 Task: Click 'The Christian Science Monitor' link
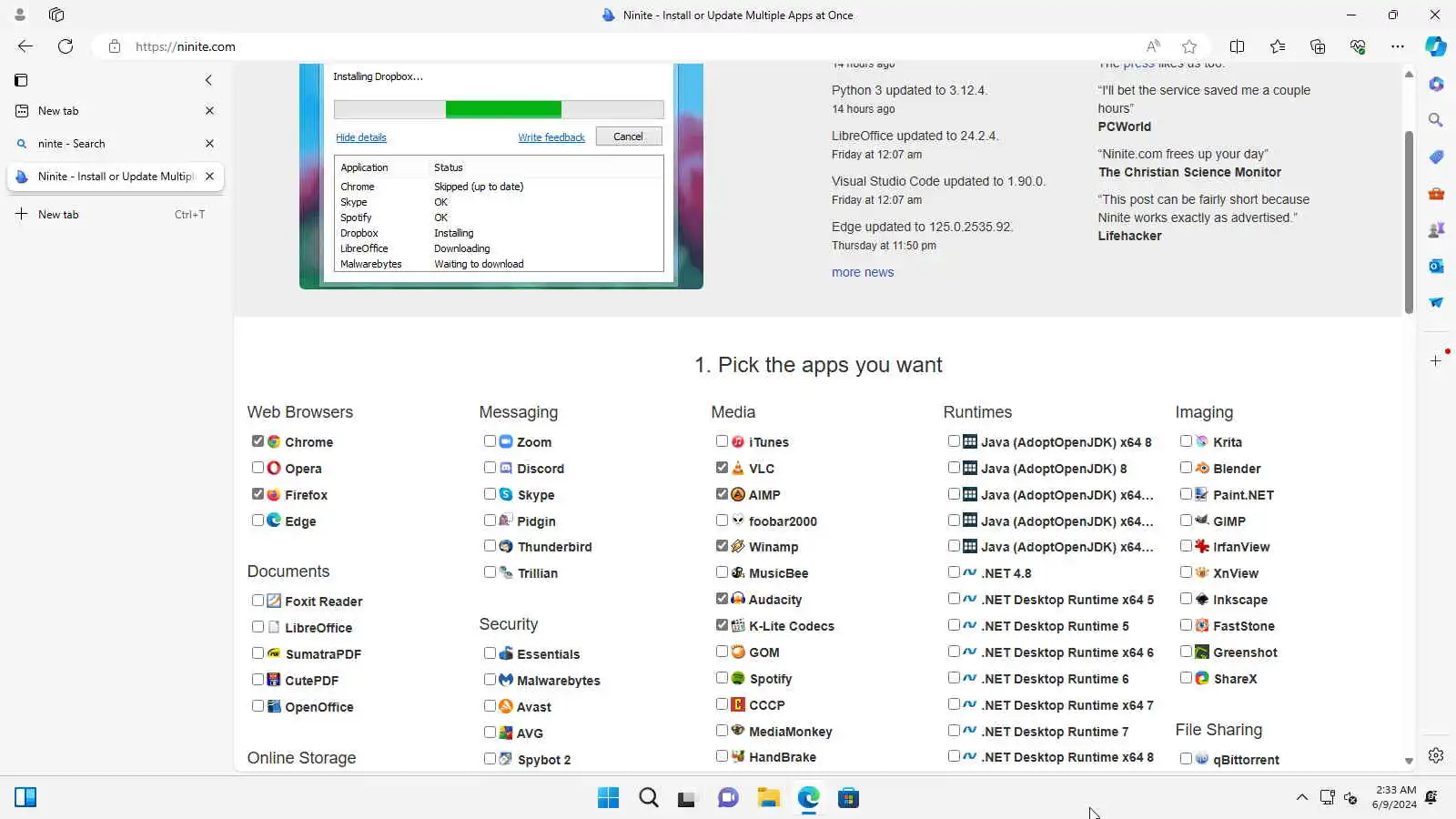coord(1189,172)
